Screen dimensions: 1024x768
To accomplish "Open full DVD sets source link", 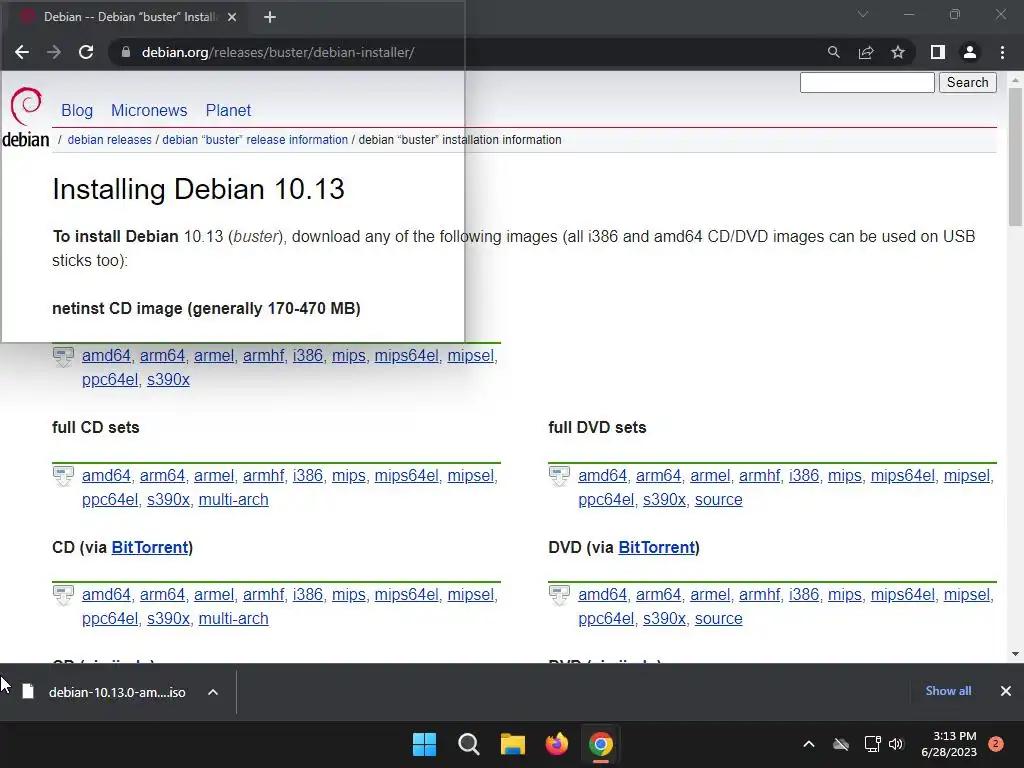I will (718, 500).
